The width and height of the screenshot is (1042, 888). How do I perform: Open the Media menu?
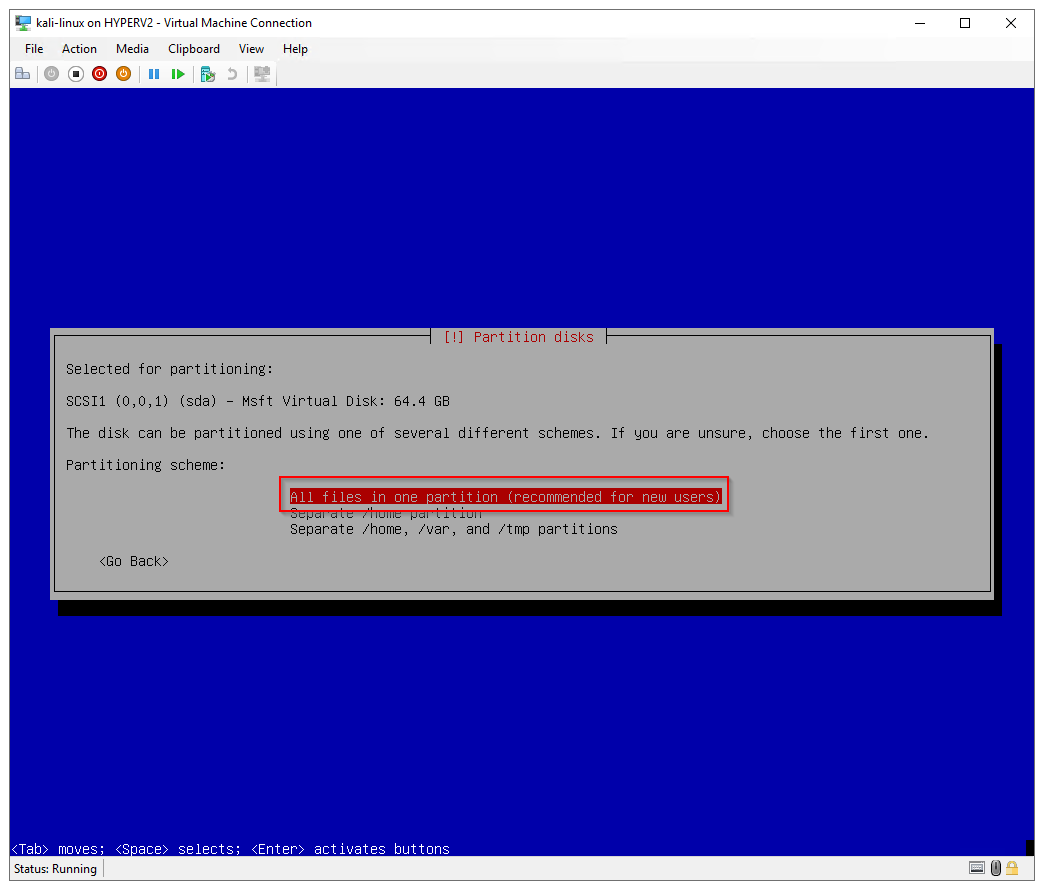132,49
